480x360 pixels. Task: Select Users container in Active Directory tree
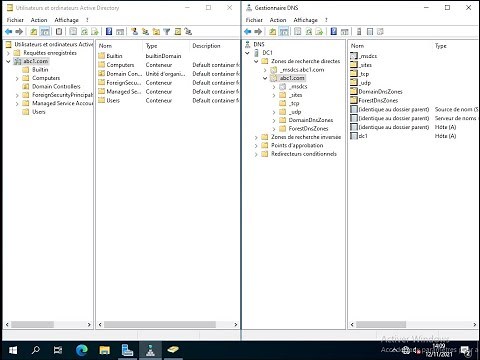[39, 112]
